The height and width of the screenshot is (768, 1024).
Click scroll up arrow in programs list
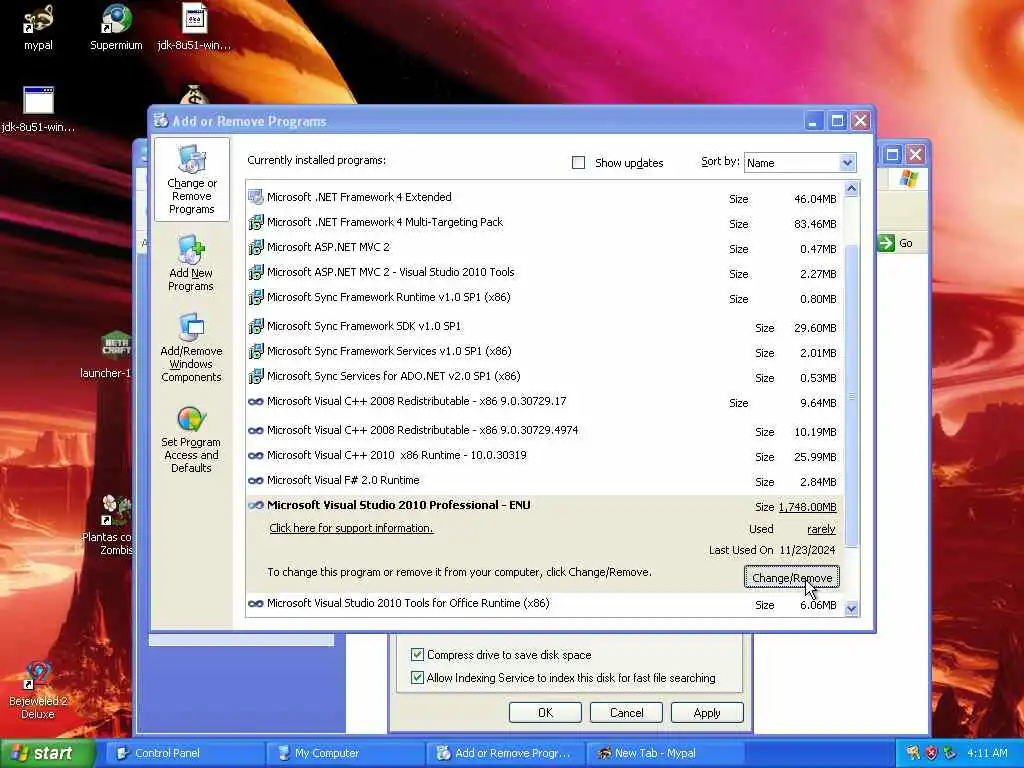point(851,189)
